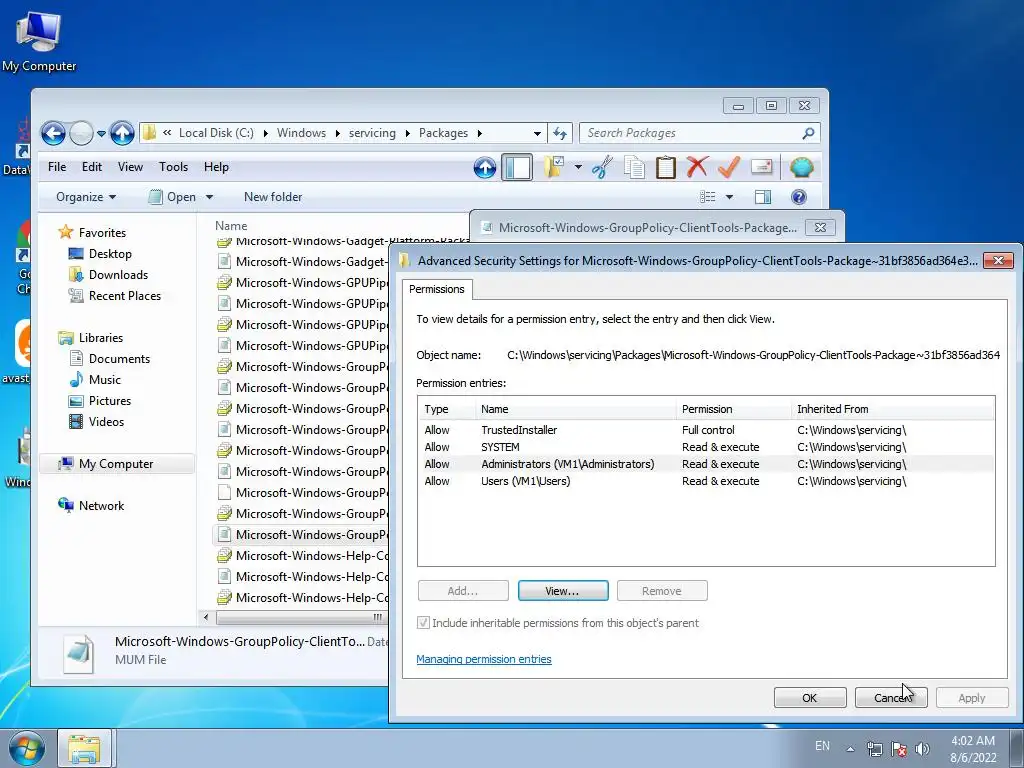Open the Edit menu
The width and height of the screenshot is (1024, 768).
click(x=91, y=167)
